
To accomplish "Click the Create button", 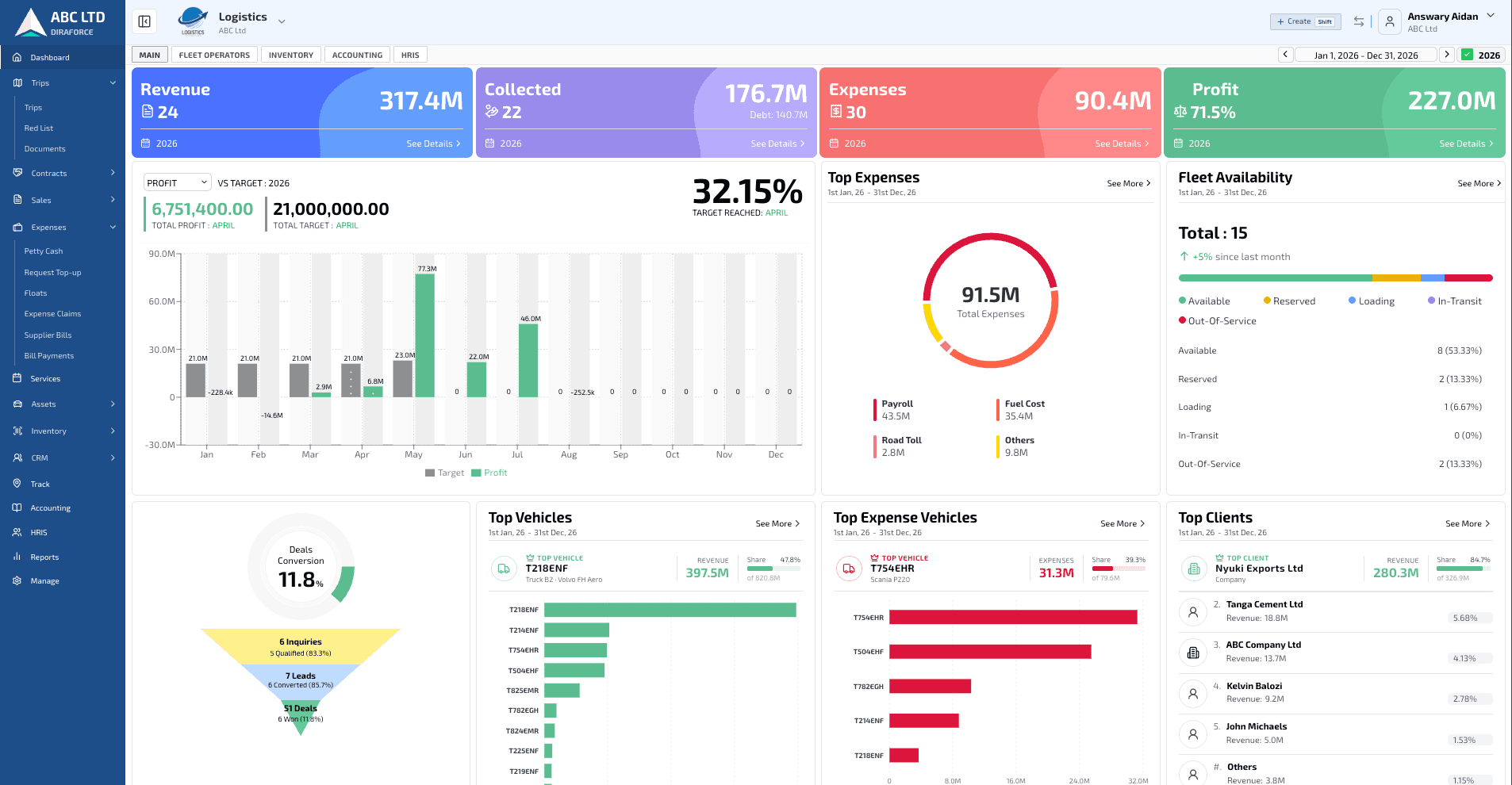I will (x=1305, y=21).
